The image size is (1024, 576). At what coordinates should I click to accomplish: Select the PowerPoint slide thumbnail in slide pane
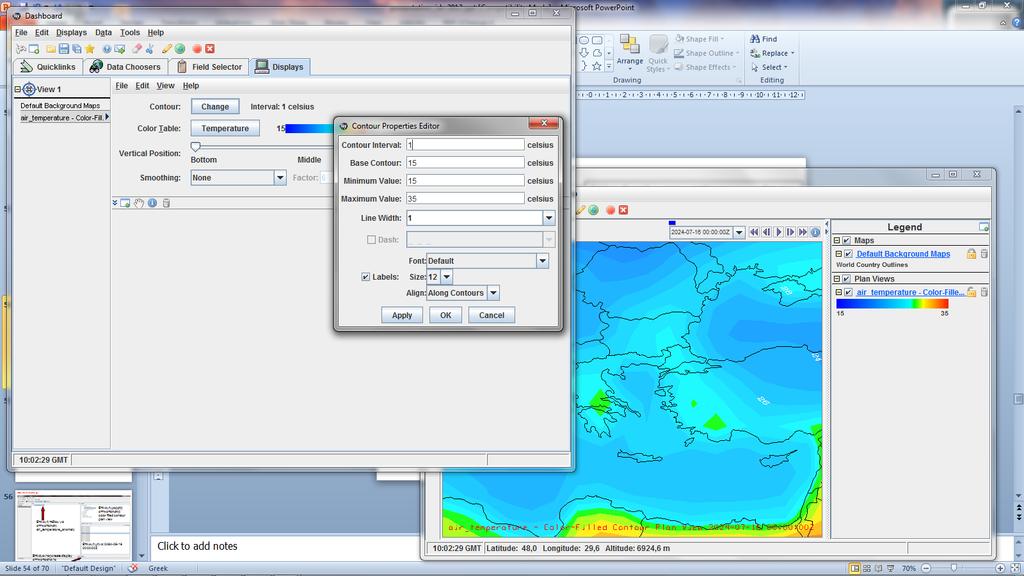(73, 524)
